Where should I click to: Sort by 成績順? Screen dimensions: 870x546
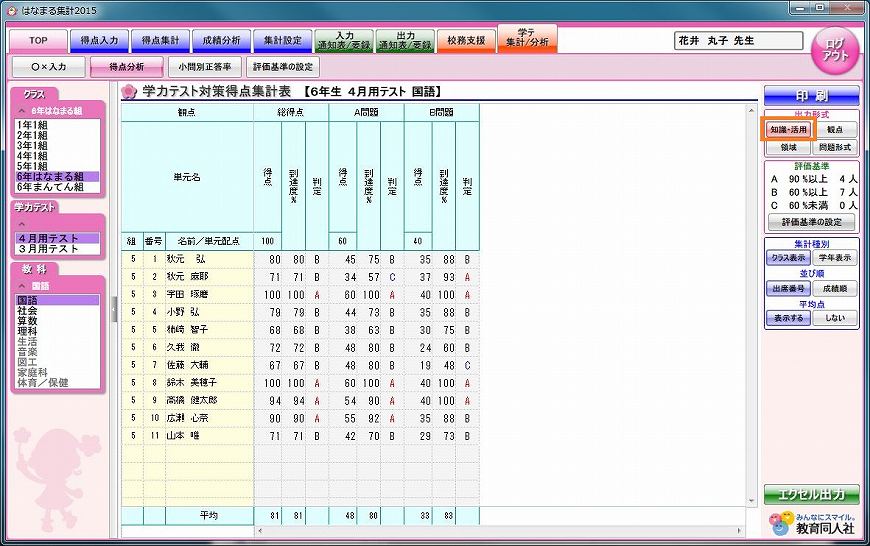(x=834, y=289)
